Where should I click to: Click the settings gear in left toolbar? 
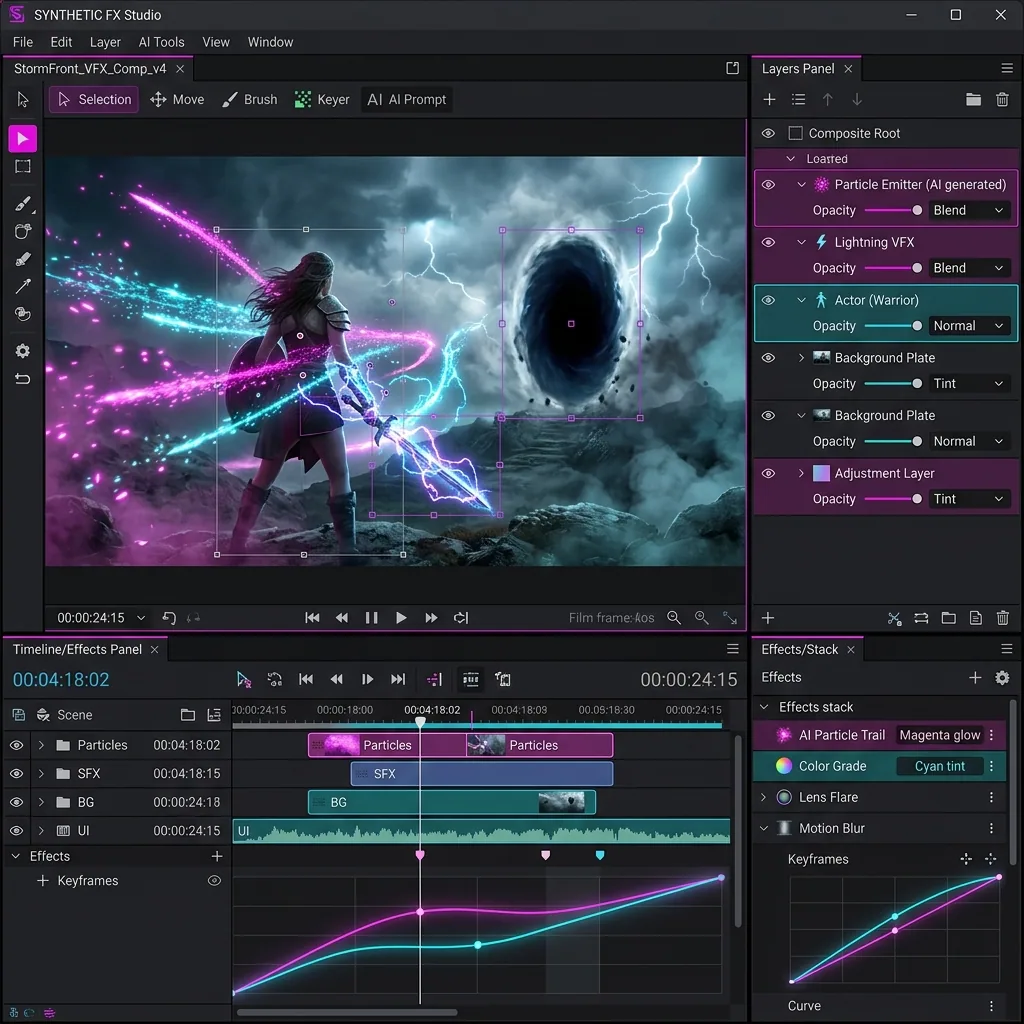pos(22,351)
